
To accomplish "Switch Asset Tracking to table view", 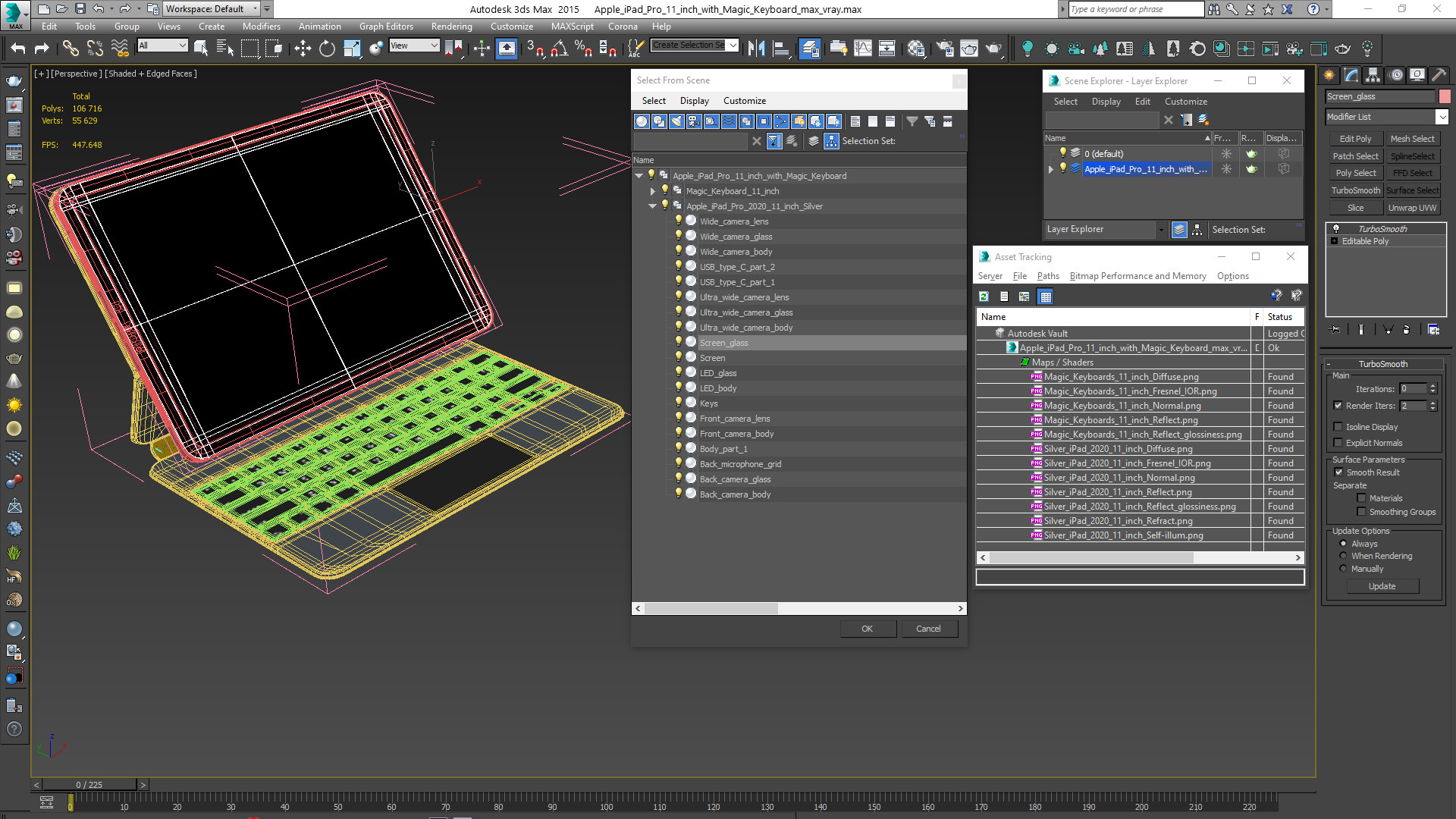I will pyautogui.click(x=1046, y=297).
